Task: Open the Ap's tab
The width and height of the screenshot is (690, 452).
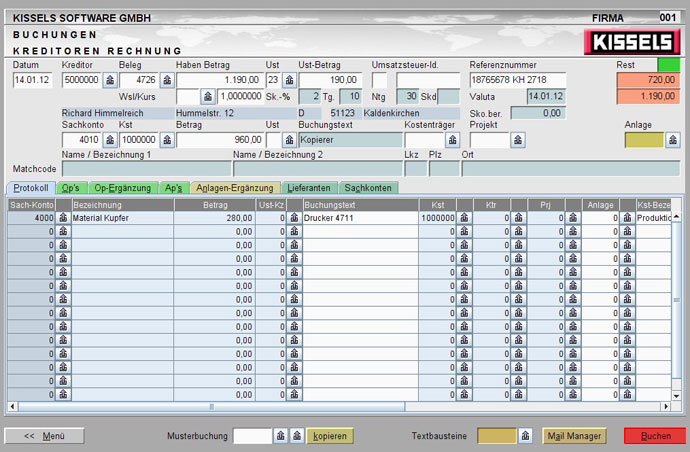Action: [174, 188]
